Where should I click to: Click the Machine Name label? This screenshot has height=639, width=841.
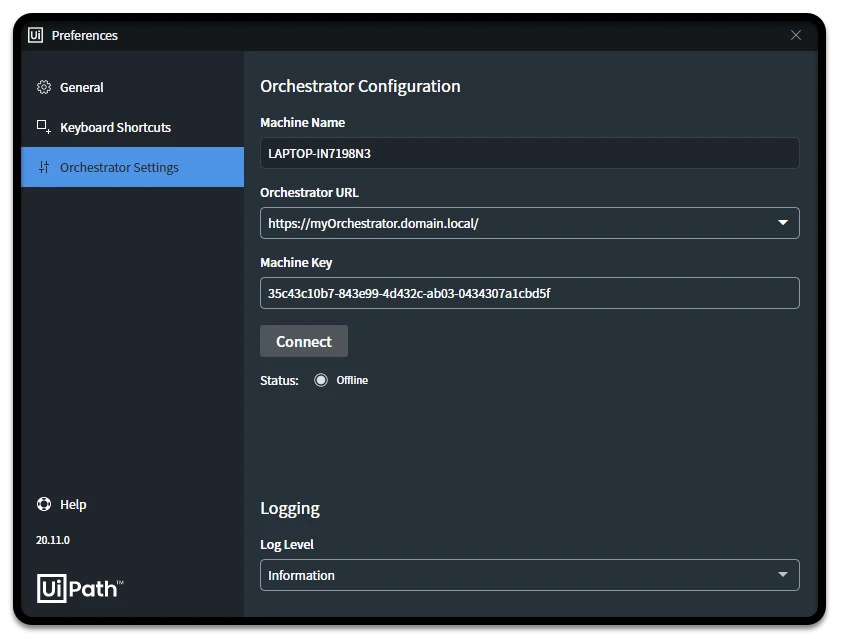pos(303,122)
